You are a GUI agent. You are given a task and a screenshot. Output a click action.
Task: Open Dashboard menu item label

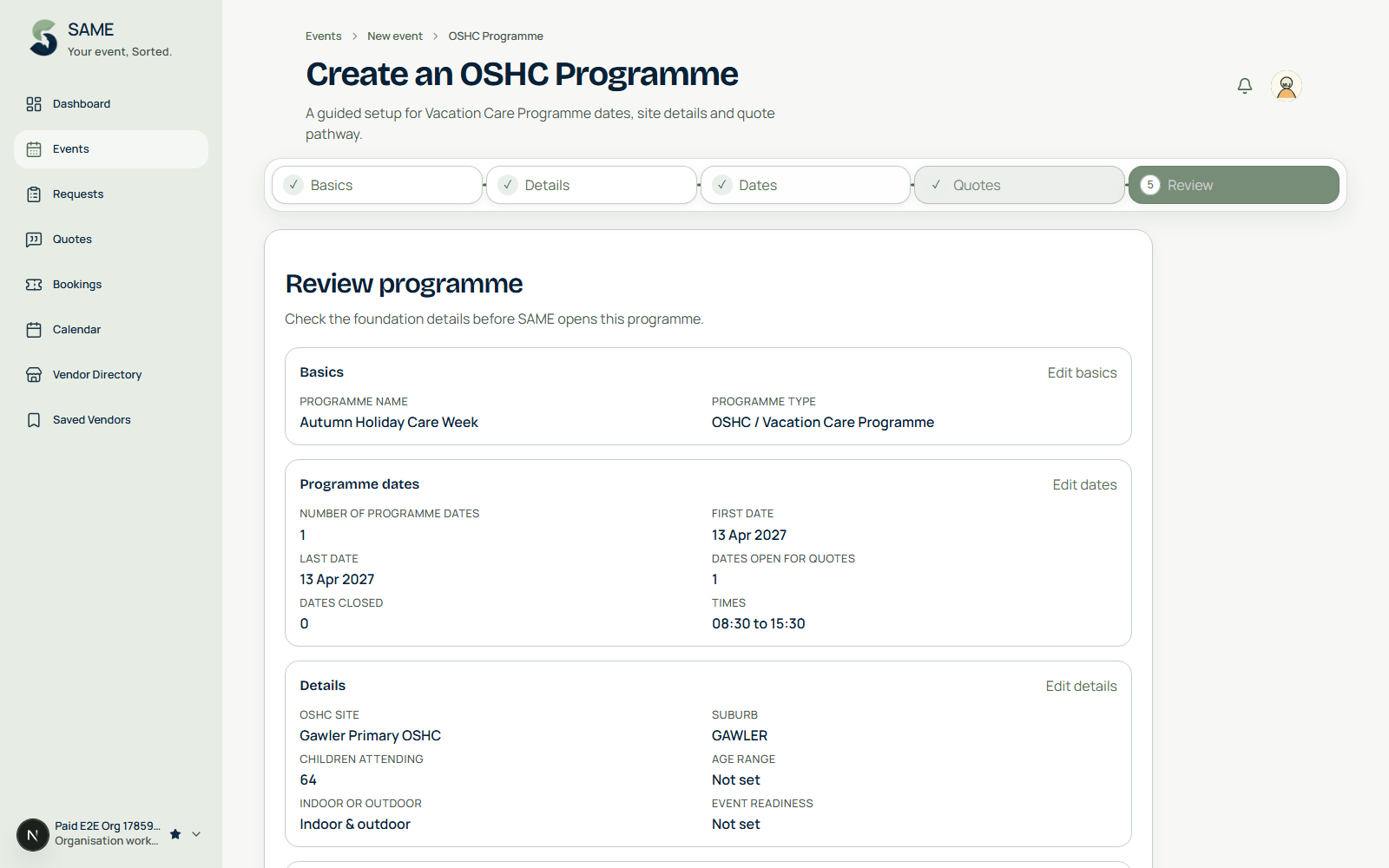(82, 104)
